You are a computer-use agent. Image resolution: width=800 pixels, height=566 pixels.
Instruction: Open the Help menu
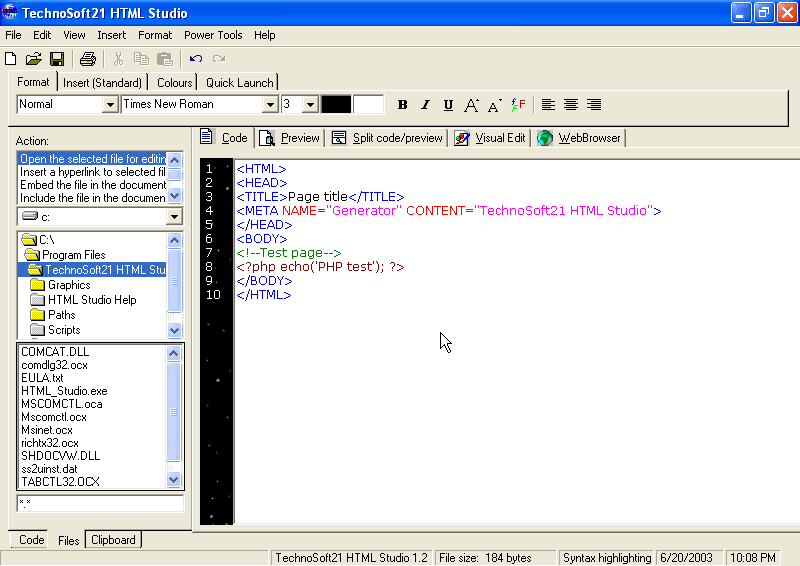pyautogui.click(x=265, y=35)
